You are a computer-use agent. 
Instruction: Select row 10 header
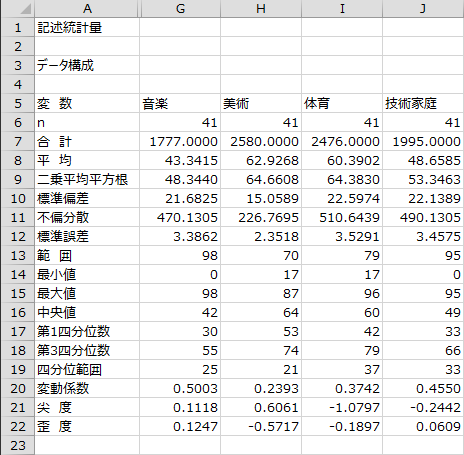[18, 198]
